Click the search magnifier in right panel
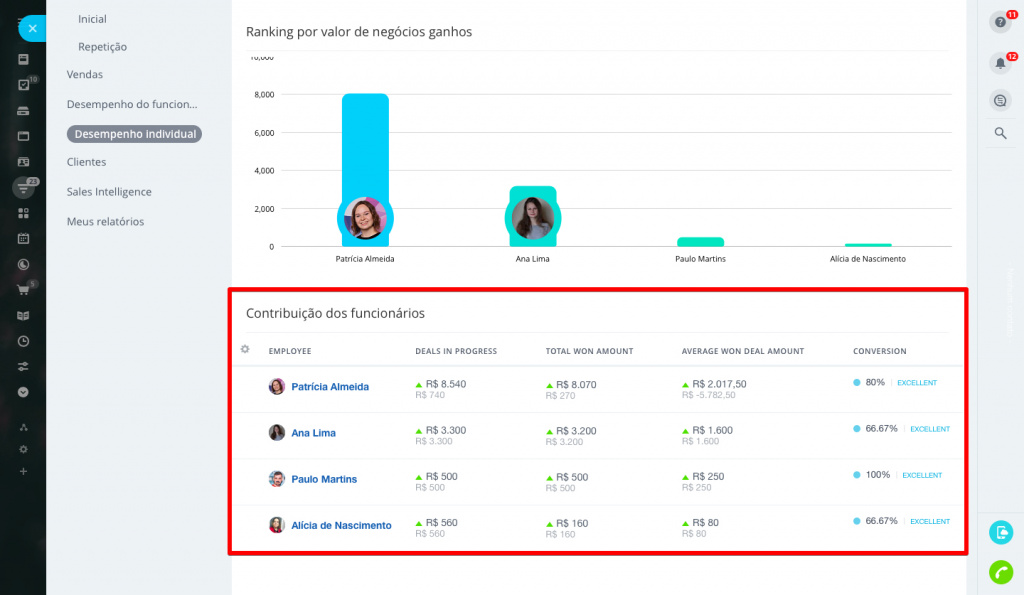 tap(1000, 133)
